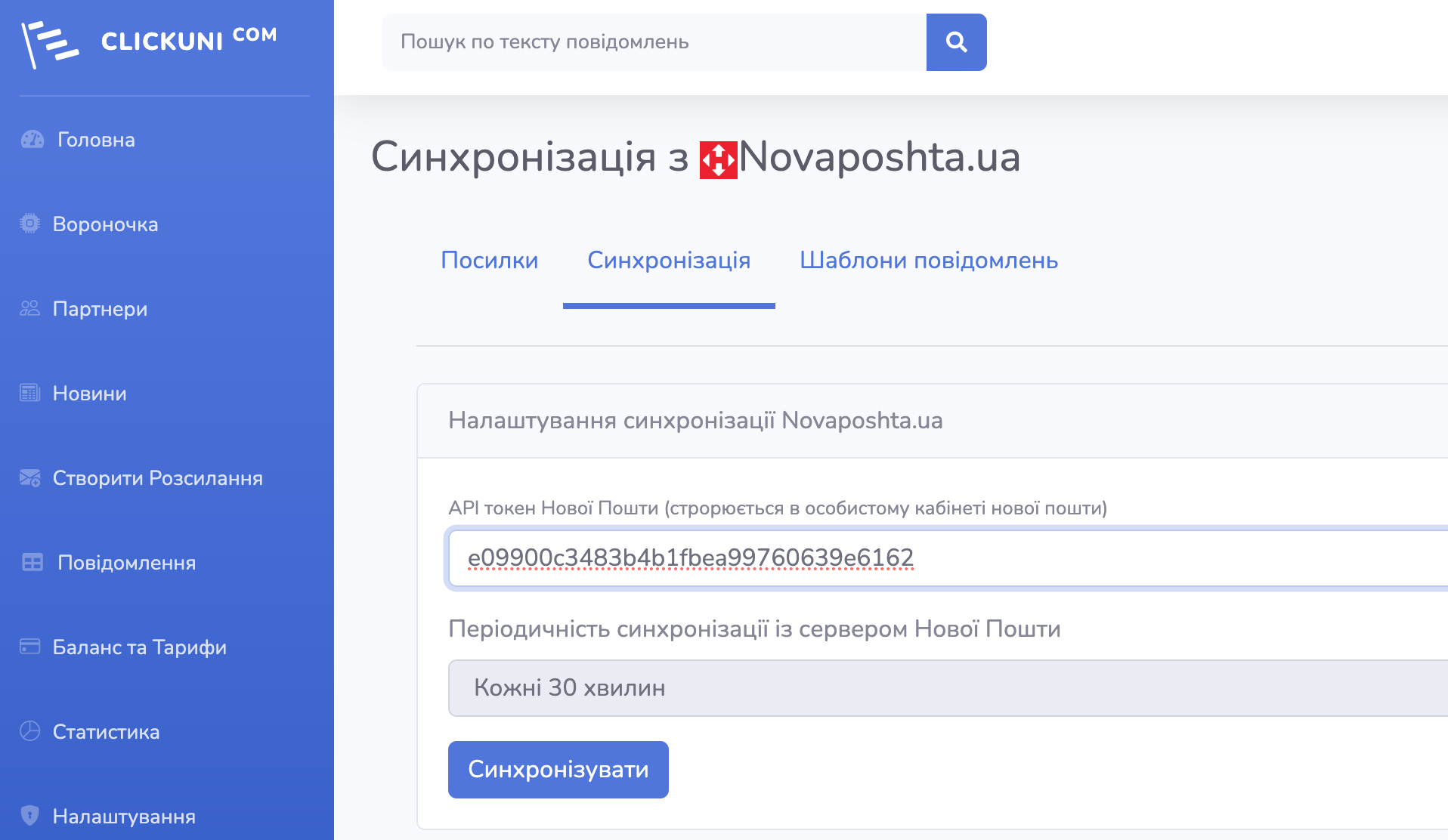Click the dashboard gauge icon beside Головна

pyautogui.click(x=32, y=140)
